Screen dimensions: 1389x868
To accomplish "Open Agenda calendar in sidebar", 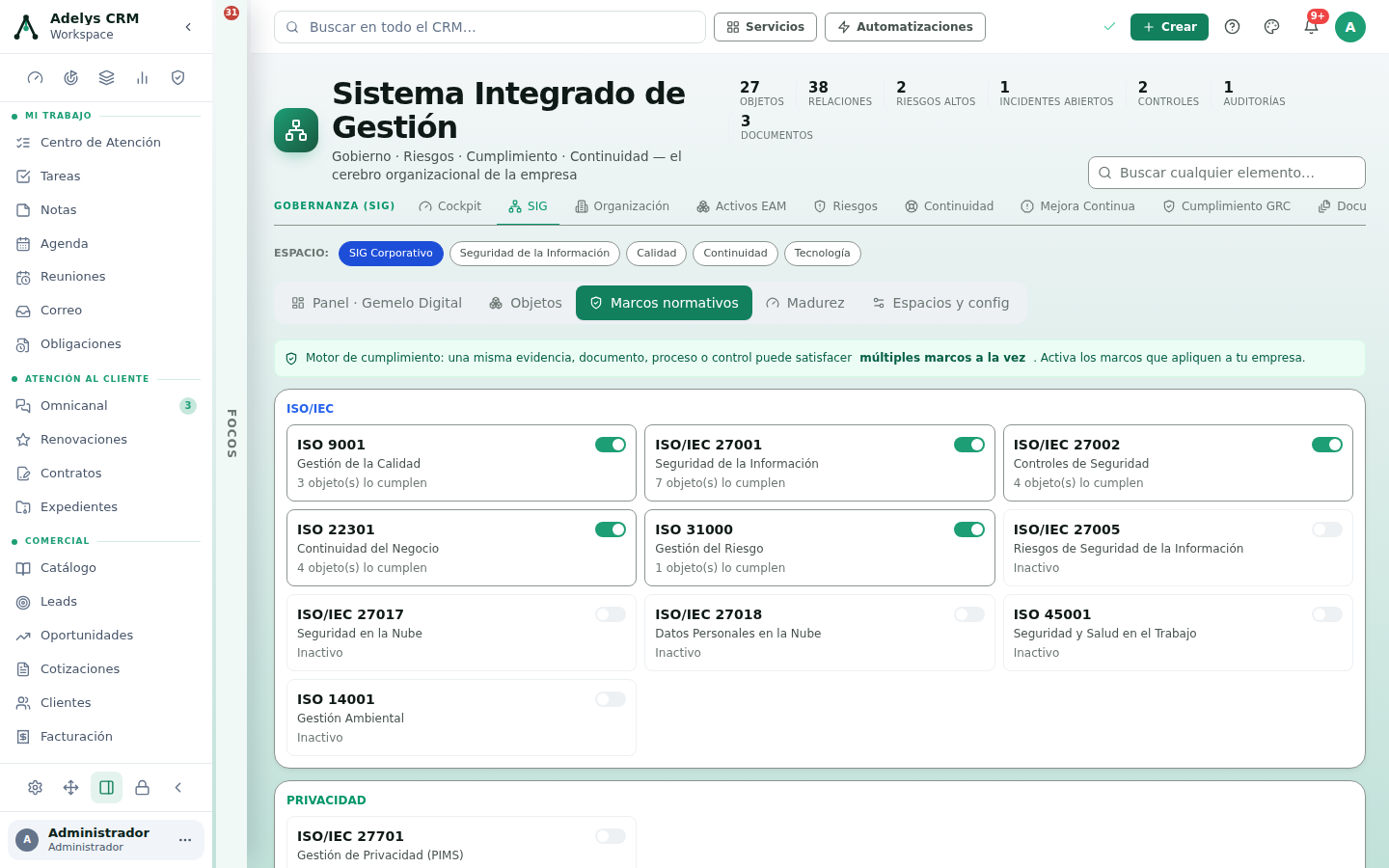I will [x=106, y=244].
